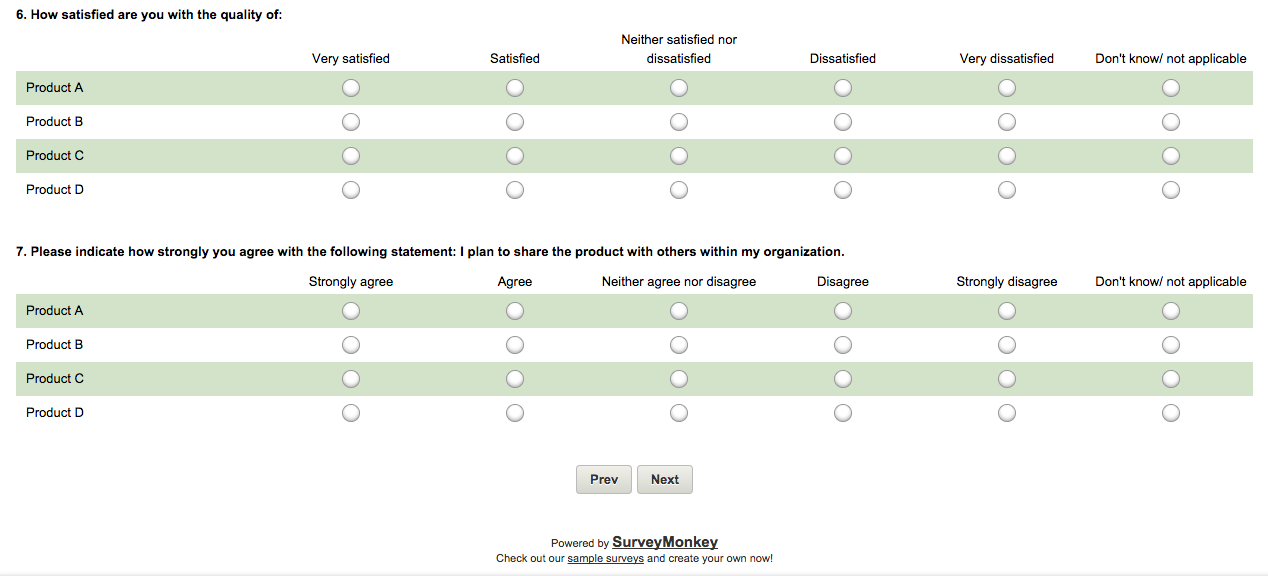The width and height of the screenshot is (1268, 576).
Task: Rate Product D quality as Dissatisfied
Action: click(843, 190)
